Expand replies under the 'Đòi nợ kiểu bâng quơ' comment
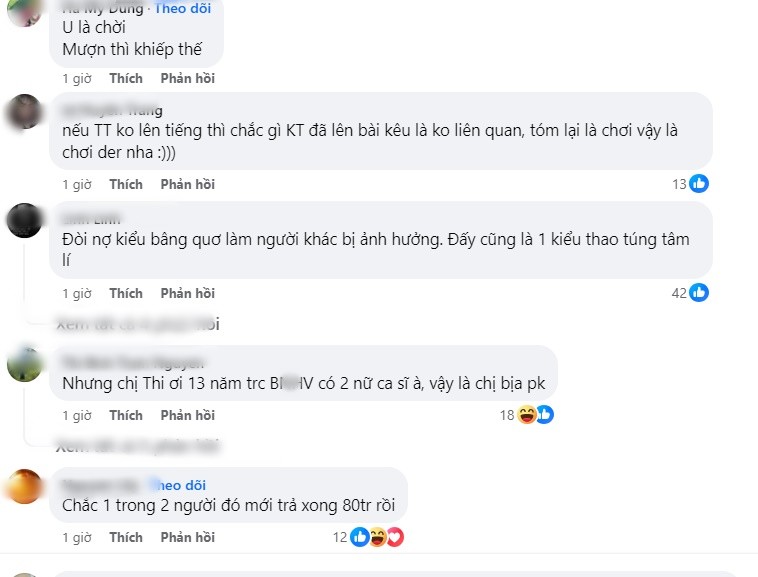 (140, 324)
